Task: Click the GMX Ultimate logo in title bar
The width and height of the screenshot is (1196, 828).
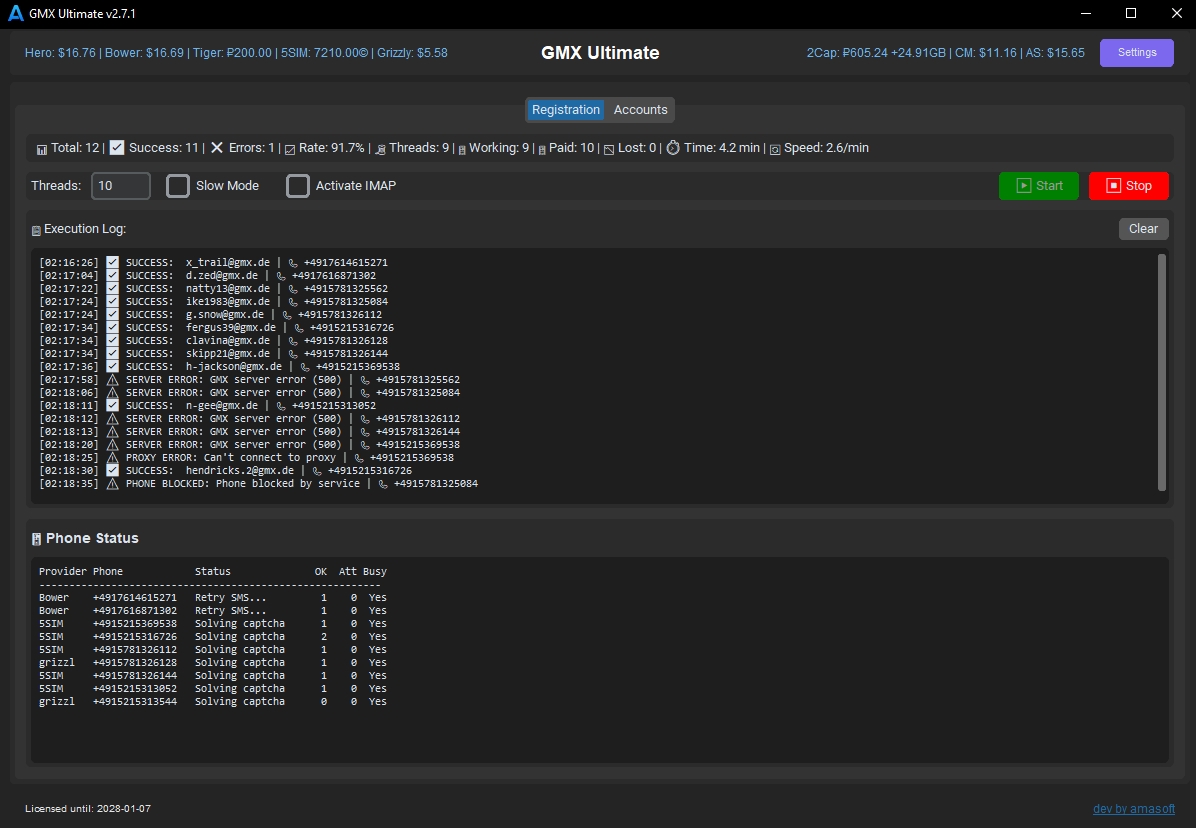Action: pos(15,14)
